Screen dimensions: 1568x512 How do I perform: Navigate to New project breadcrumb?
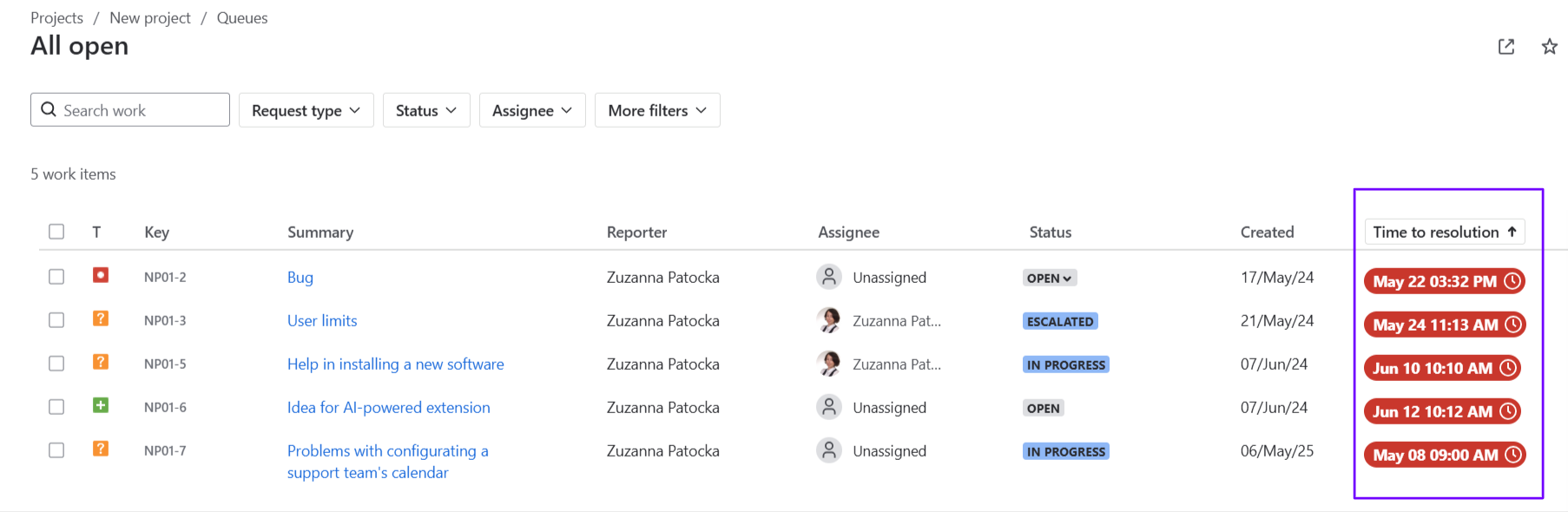coord(150,18)
